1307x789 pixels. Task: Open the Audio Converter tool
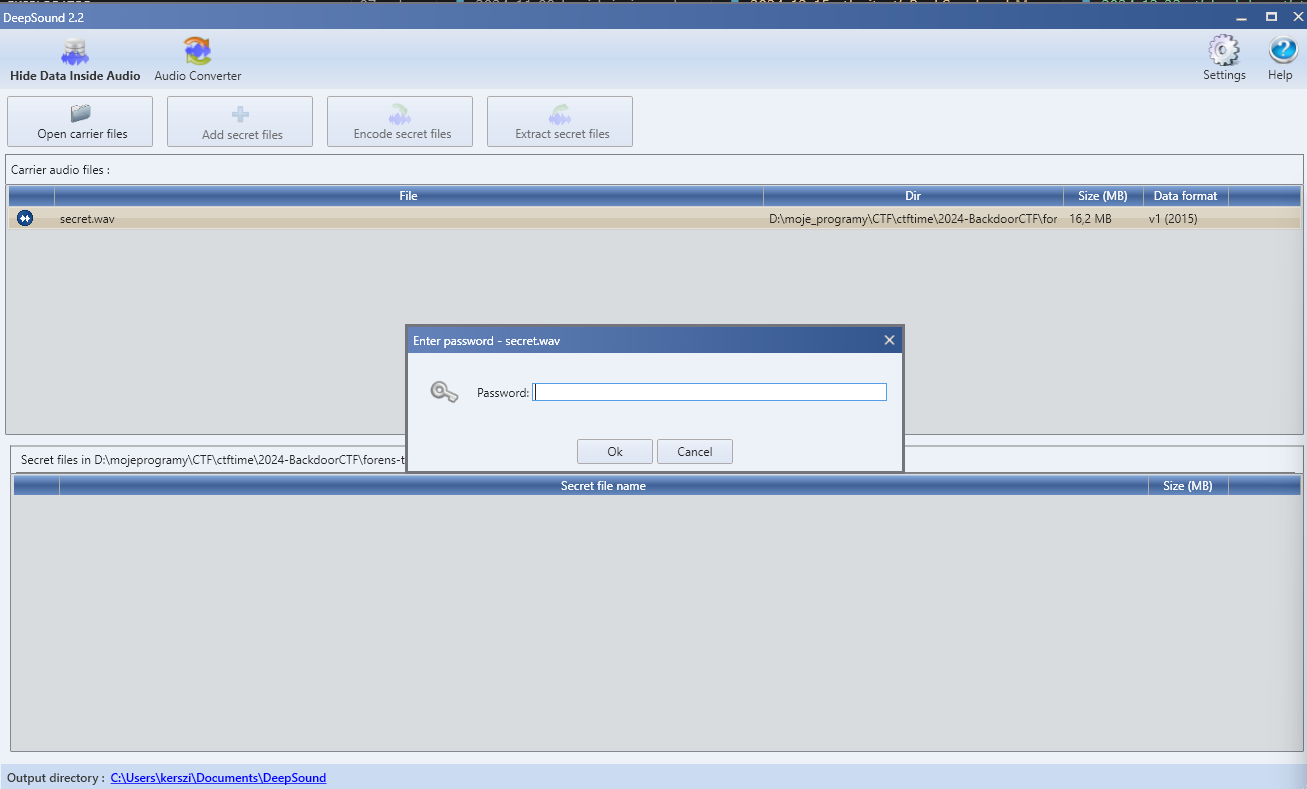[x=197, y=52]
